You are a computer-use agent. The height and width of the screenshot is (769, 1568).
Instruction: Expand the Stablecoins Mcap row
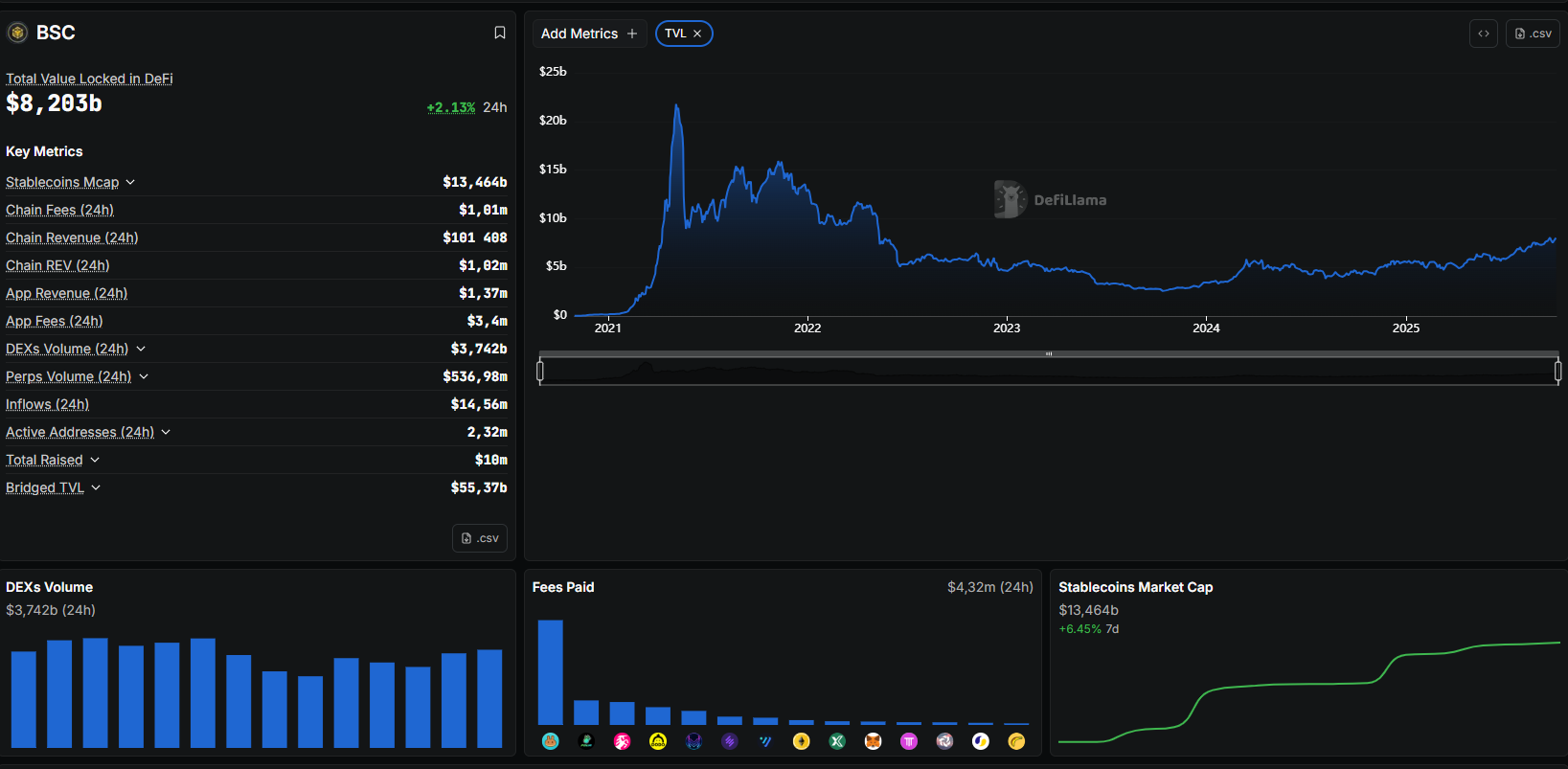[130, 182]
